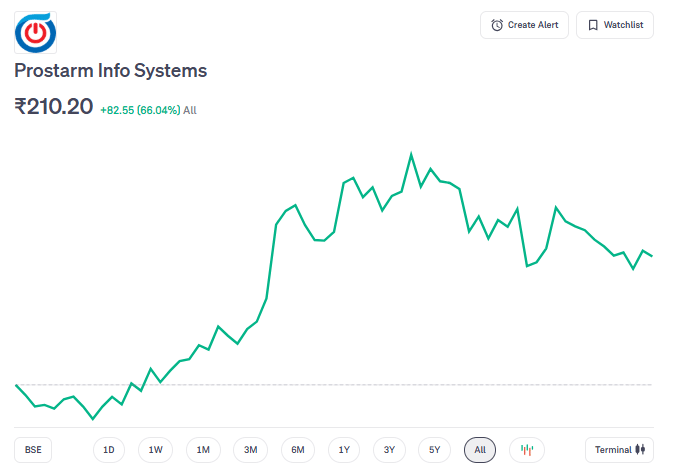The height and width of the screenshot is (472, 674).
Task: Switch chart to 1M range
Action: (203, 450)
